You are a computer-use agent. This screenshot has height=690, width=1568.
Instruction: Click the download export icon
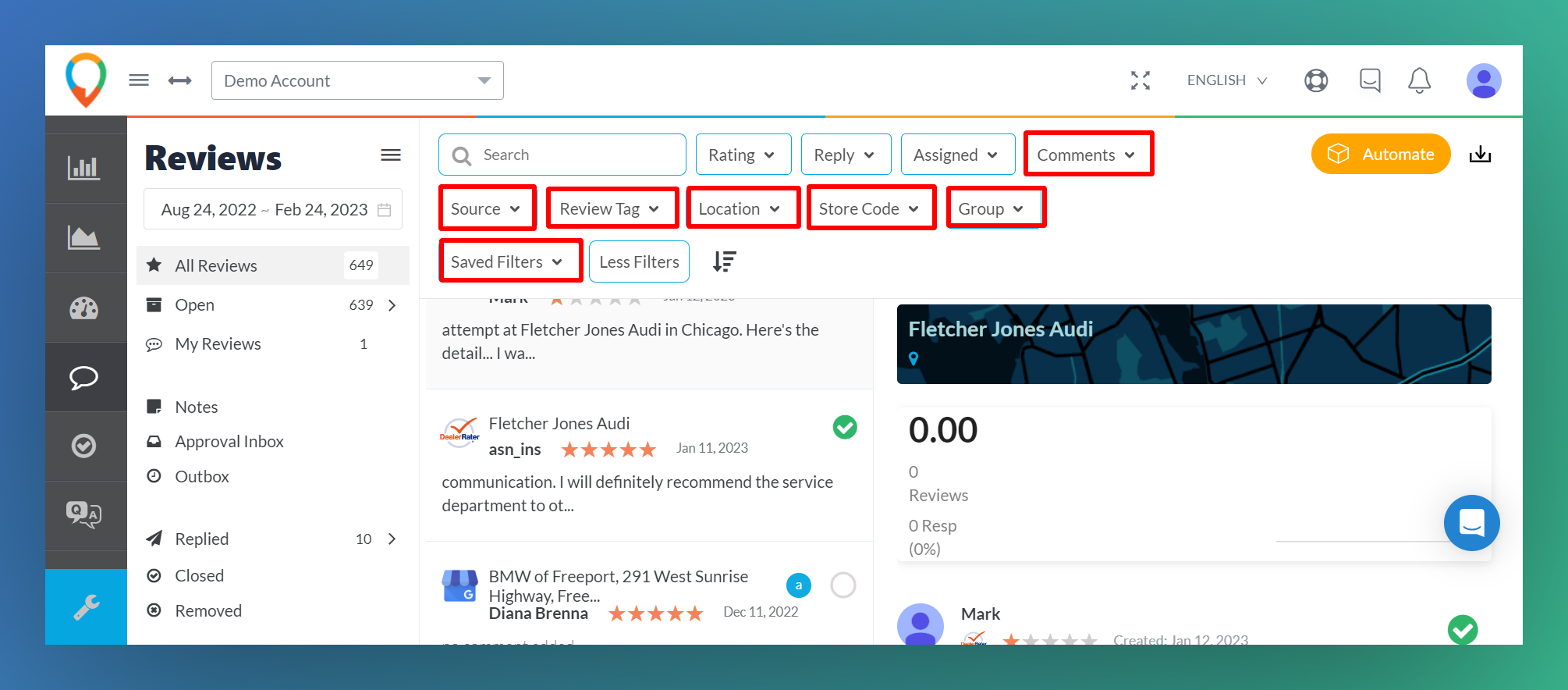point(1480,154)
